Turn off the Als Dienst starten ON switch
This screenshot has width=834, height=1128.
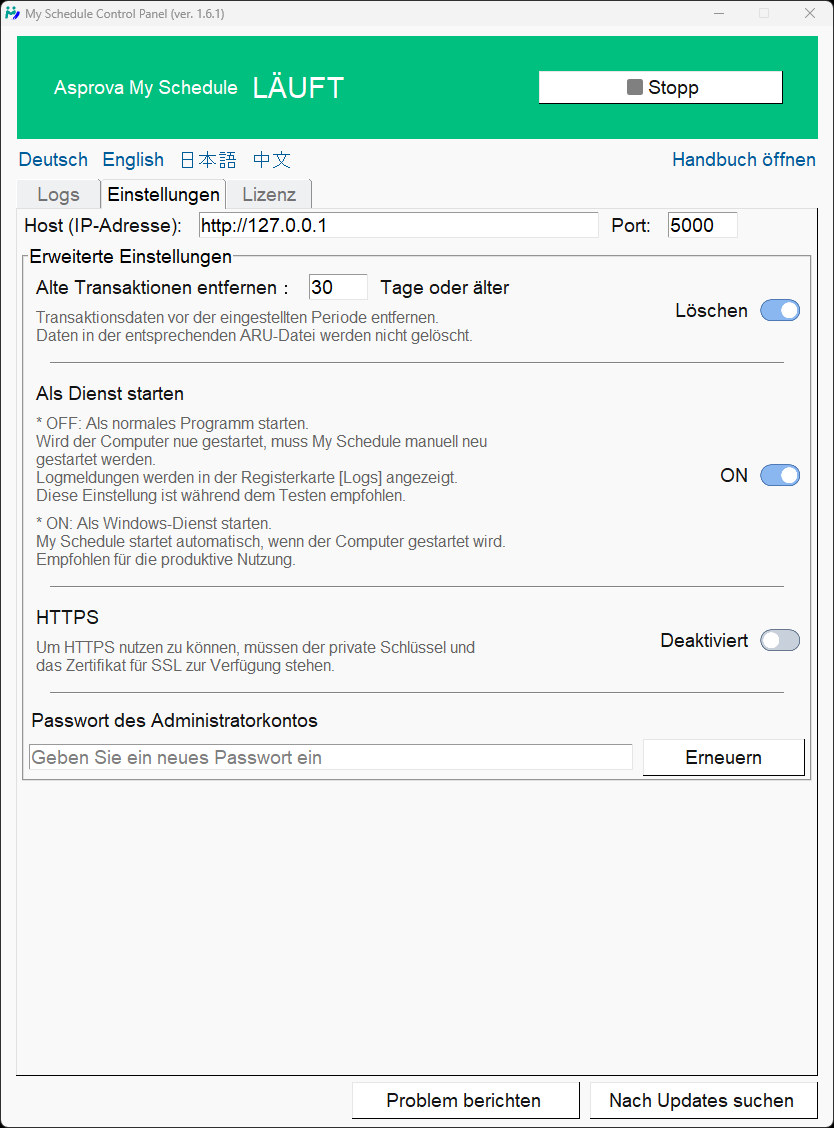click(780, 476)
